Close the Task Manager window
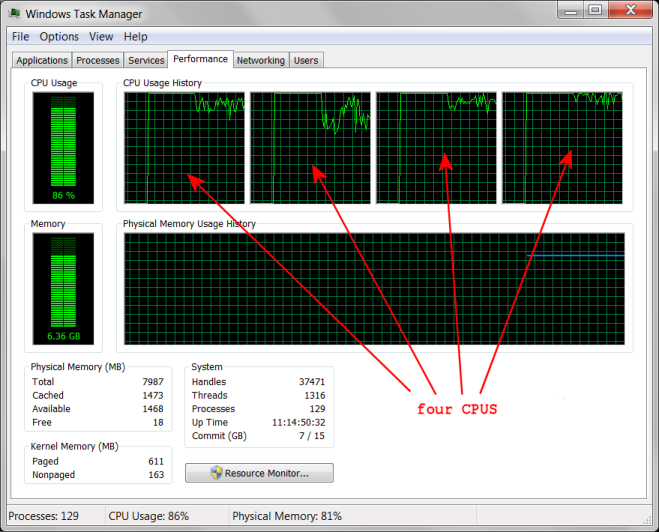Image resolution: width=659 pixels, height=532 pixels. point(630,11)
